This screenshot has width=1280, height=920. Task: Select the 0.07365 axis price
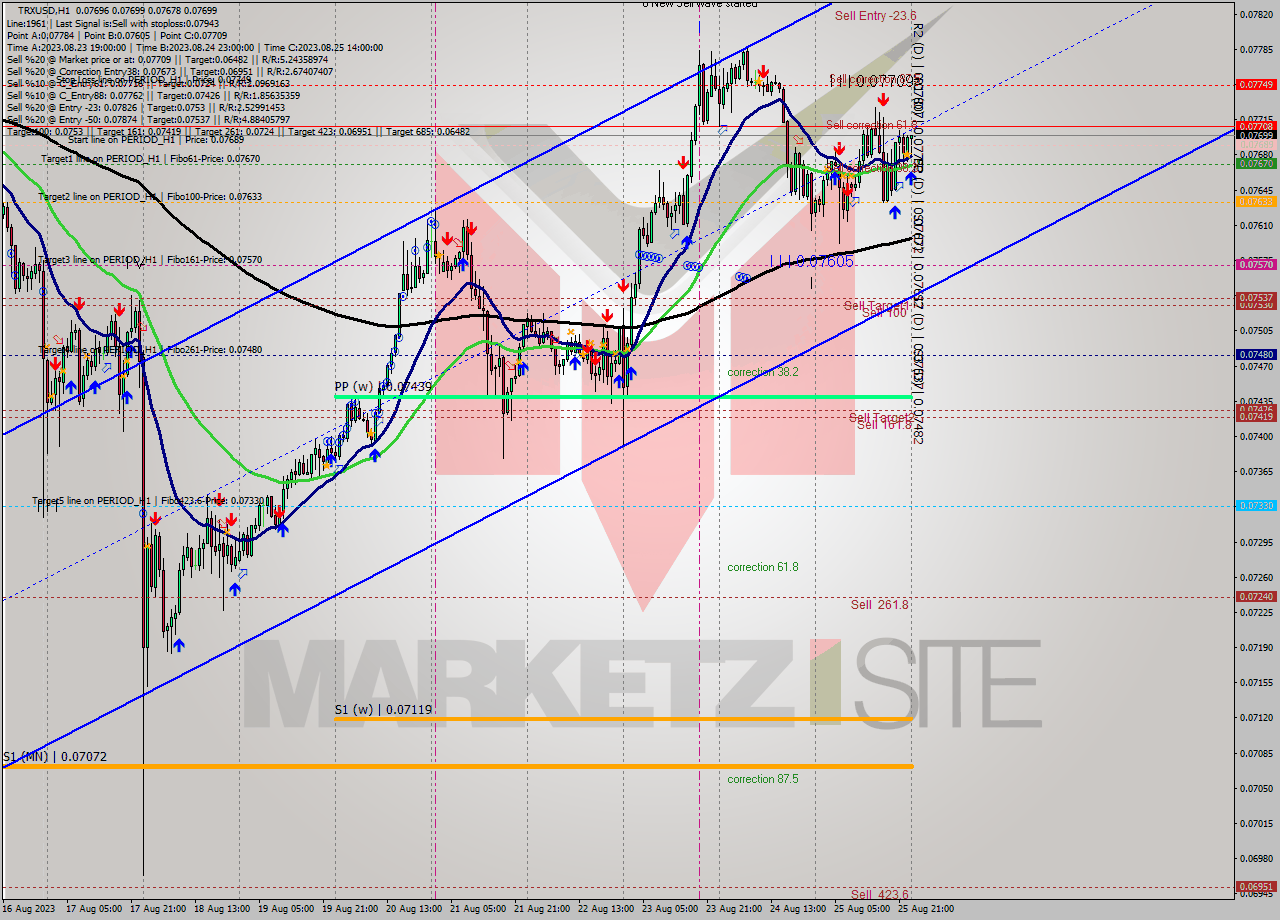(1256, 471)
